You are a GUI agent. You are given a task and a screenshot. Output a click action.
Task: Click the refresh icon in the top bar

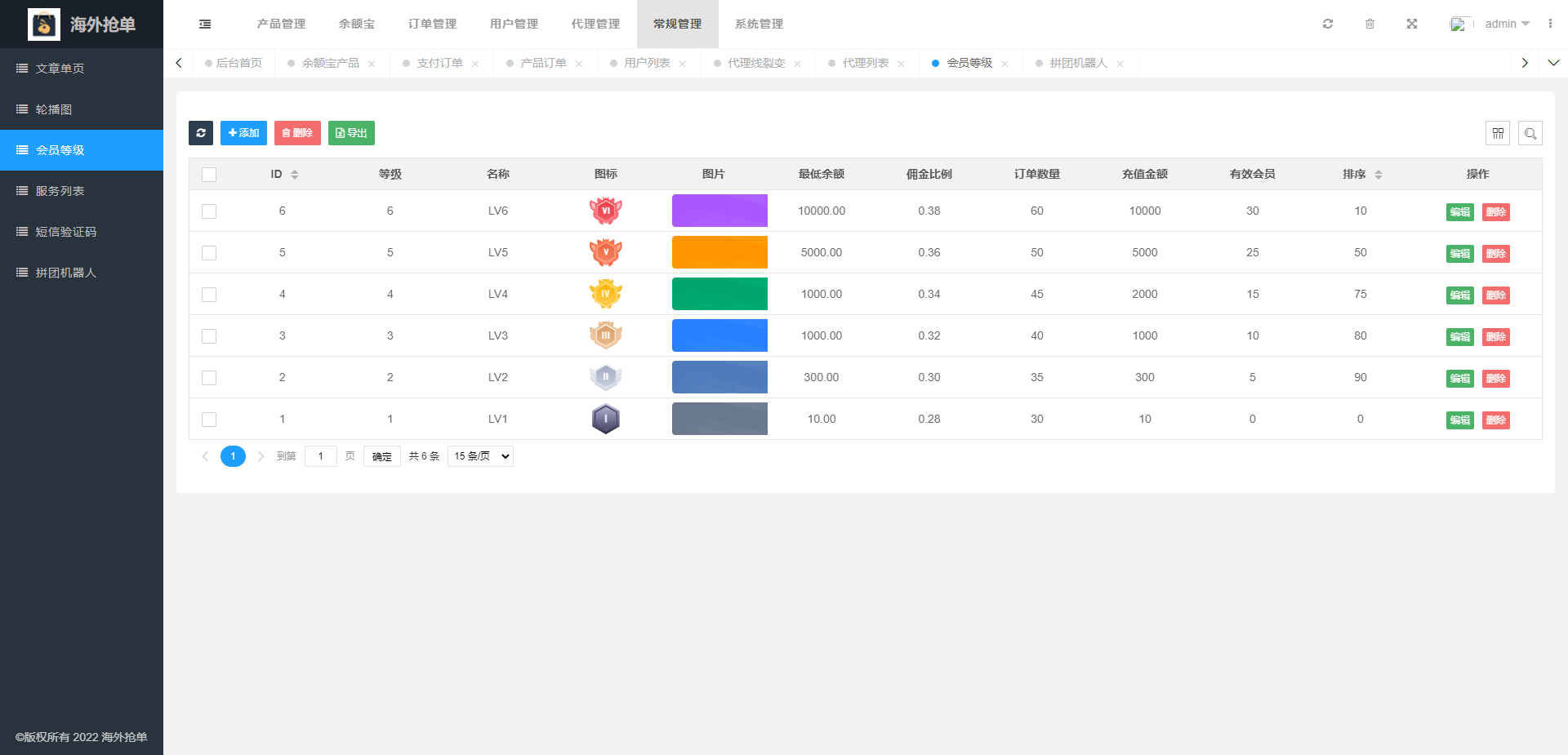pyautogui.click(x=1328, y=24)
